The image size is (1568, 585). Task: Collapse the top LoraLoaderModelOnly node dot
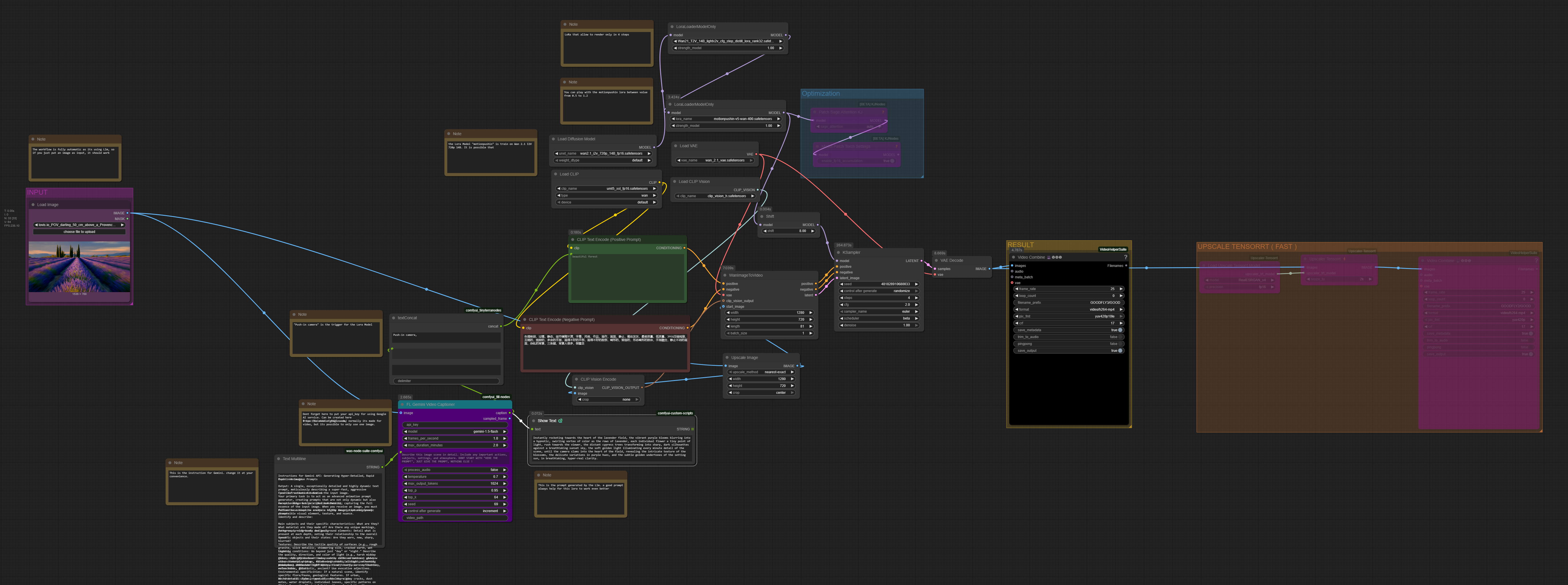point(672,27)
